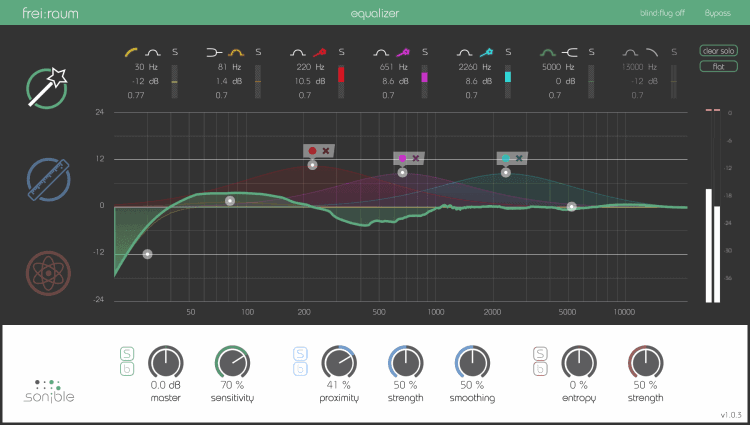
Task: Click the cyan gain bar of the 2260 Hz band
Action: [508, 77]
